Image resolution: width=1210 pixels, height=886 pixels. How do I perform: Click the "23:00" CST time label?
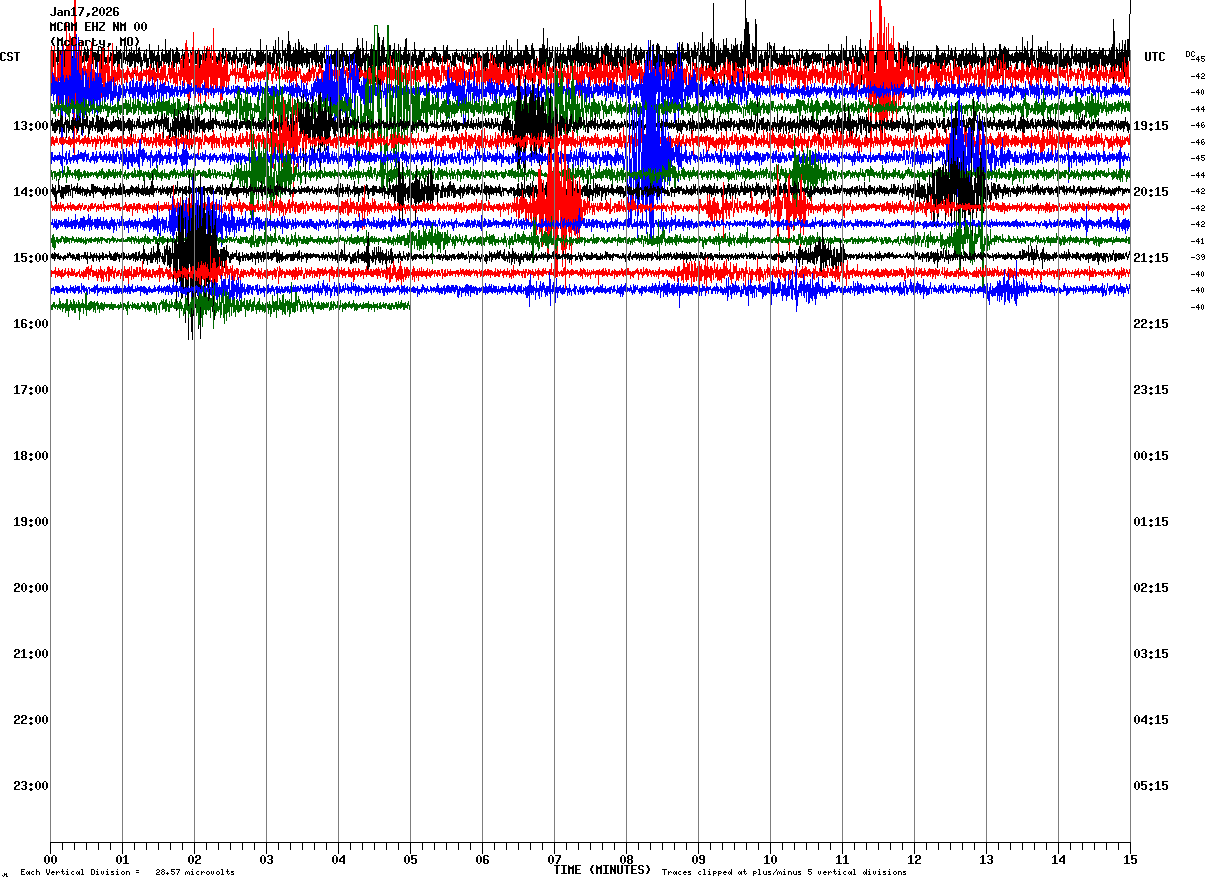[x=31, y=786]
